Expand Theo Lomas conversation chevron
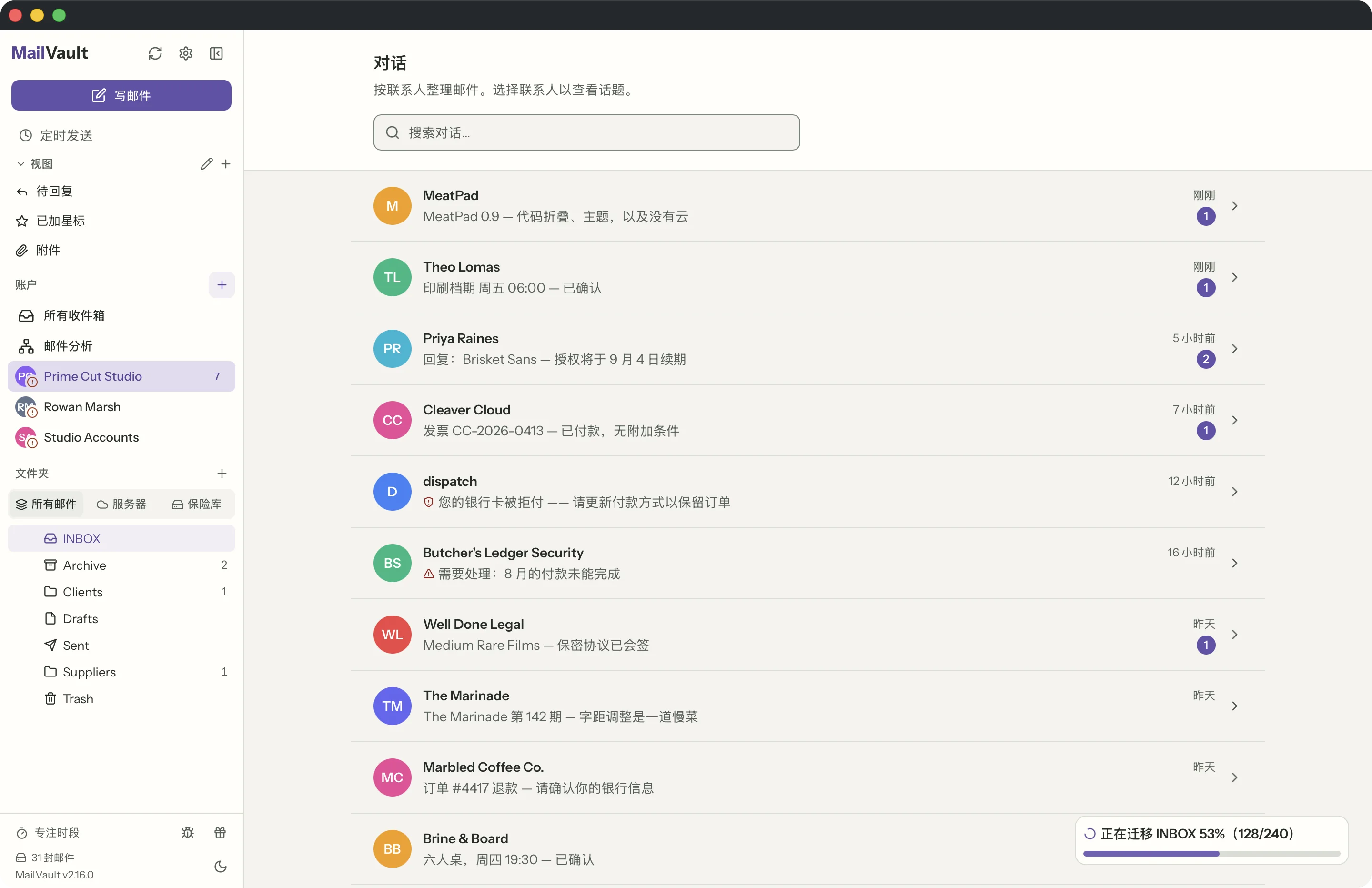Viewport: 1372px width, 888px height. click(1234, 277)
